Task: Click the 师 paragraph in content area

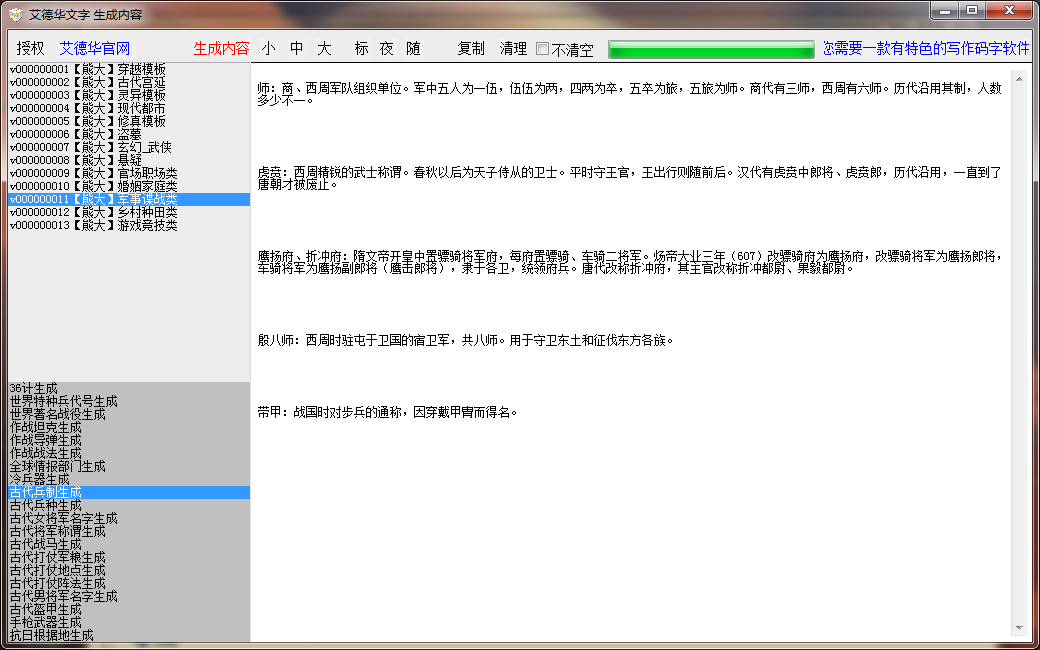Action: click(x=629, y=94)
